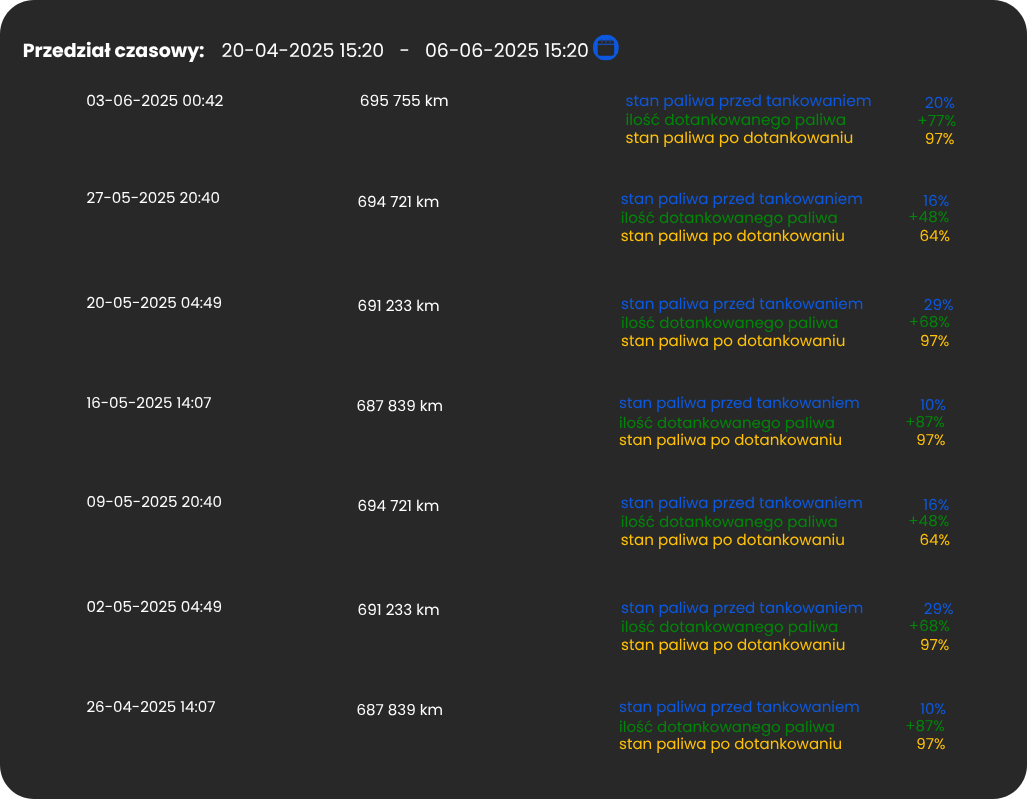Click the +77% refueled amount value
1027x799 pixels.
tap(937, 121)
